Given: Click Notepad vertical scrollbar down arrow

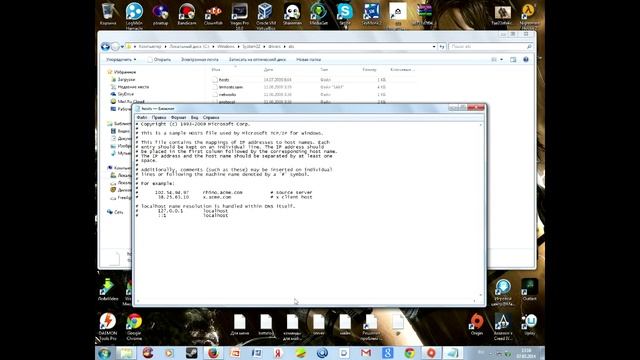Looking at the screenshot, I should (480, 295).
